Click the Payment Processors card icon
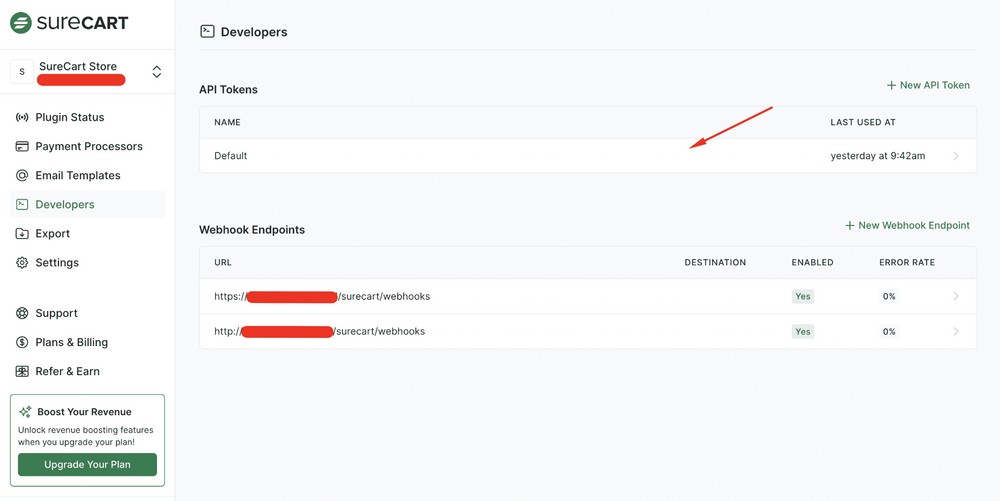This screenshot has width=1000, height=501. (x=22, y=146)
